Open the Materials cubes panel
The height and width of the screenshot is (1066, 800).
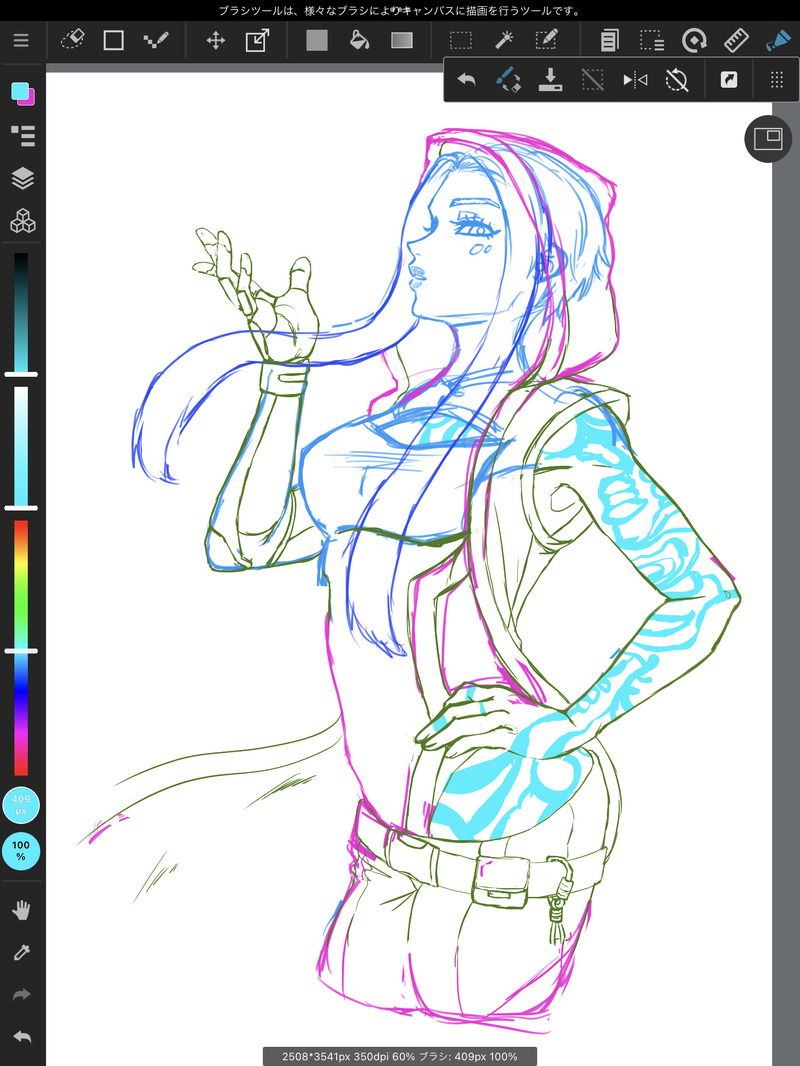(22, 221)
